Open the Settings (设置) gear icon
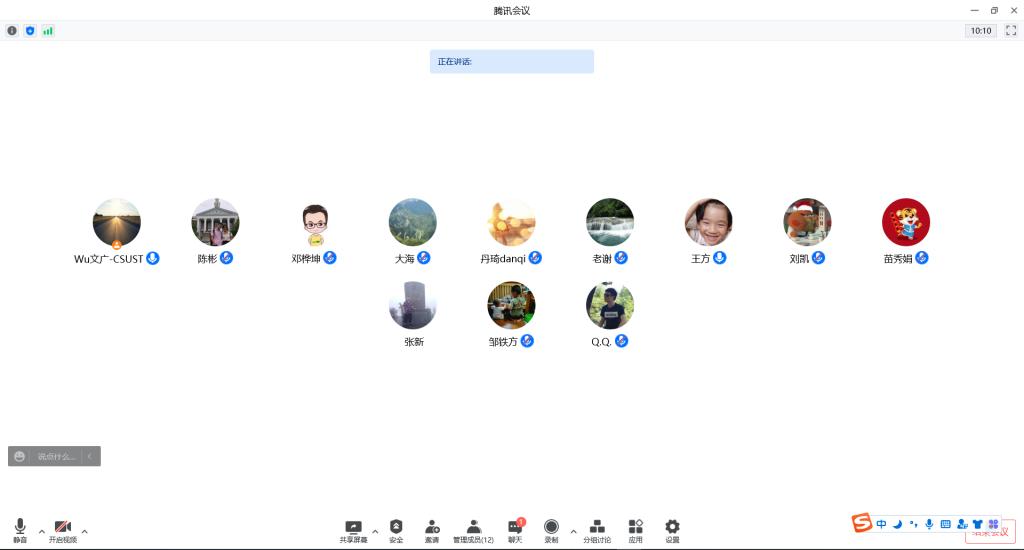This screenshot has height=550, width=1024. click(x=672, y=527)
